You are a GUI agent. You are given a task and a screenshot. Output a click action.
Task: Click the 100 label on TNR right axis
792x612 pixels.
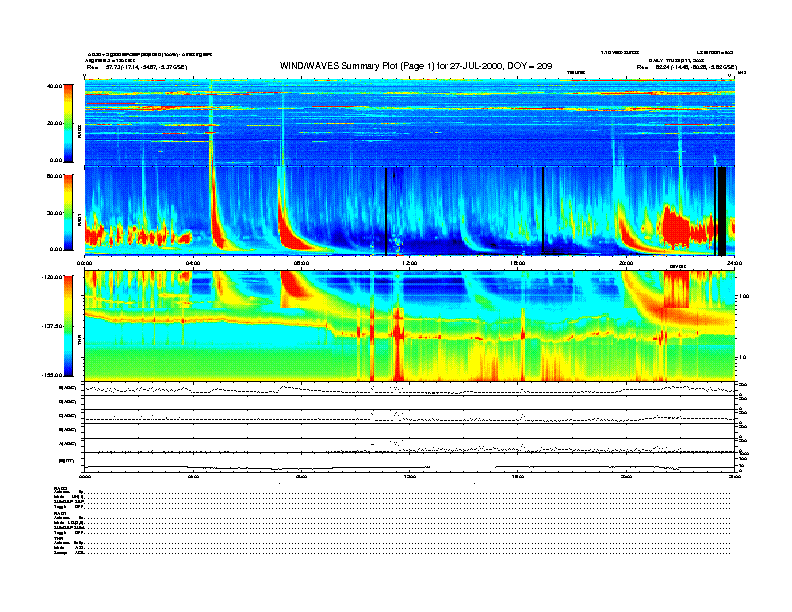(x=744, y=296)
